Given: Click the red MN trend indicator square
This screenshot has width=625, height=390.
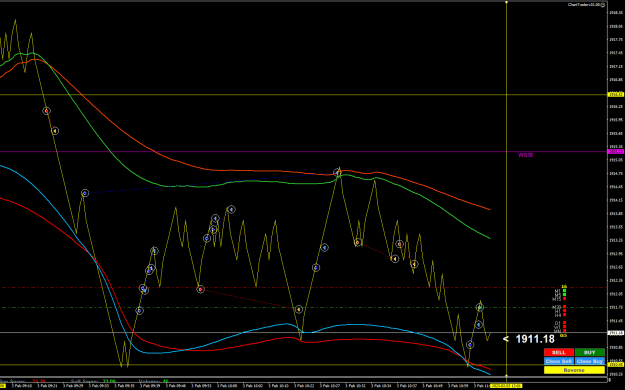Looking at the screenshot, I should point(564,331).
